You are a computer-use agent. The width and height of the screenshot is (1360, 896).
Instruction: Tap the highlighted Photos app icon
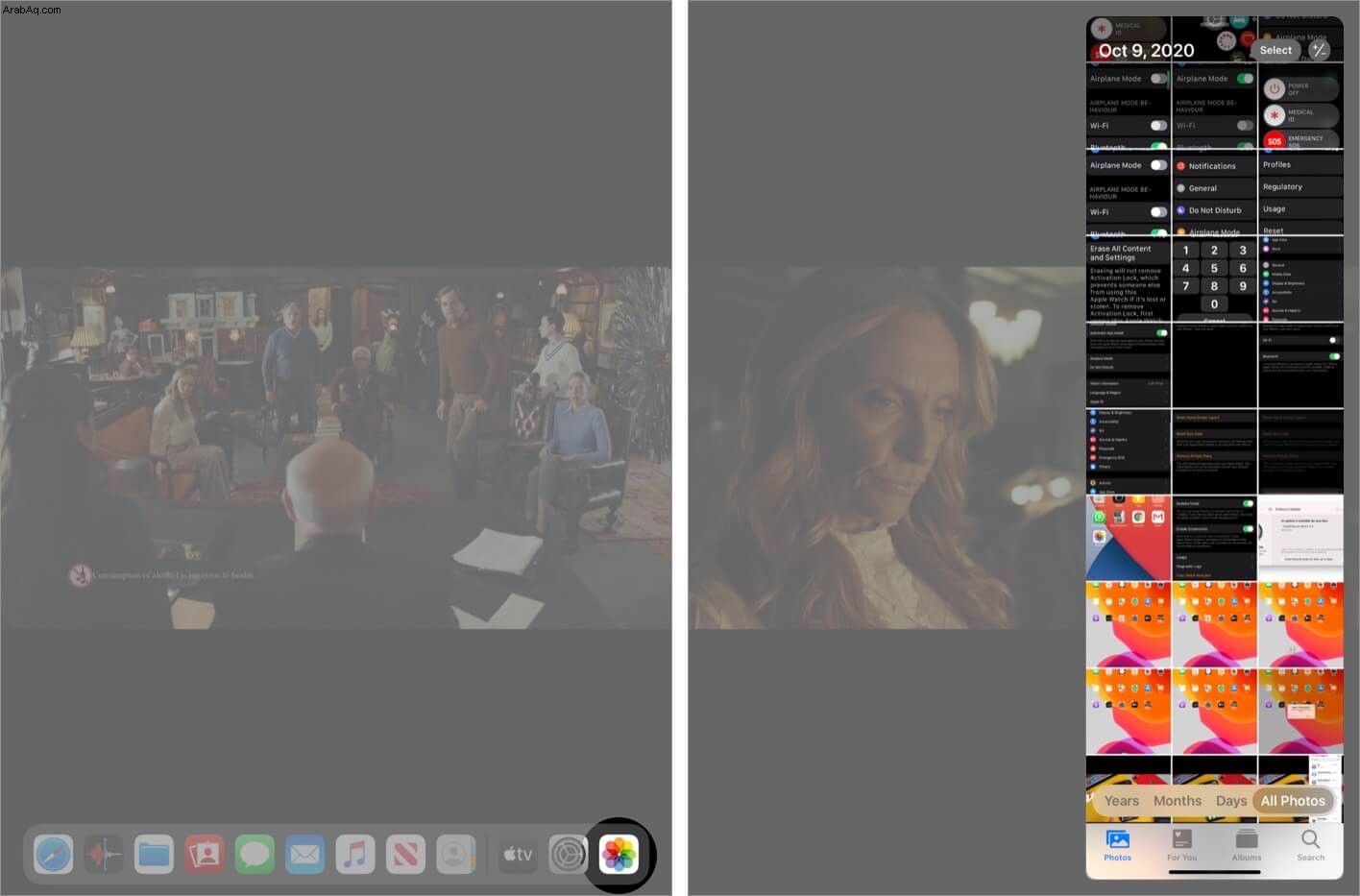[619, 854]
